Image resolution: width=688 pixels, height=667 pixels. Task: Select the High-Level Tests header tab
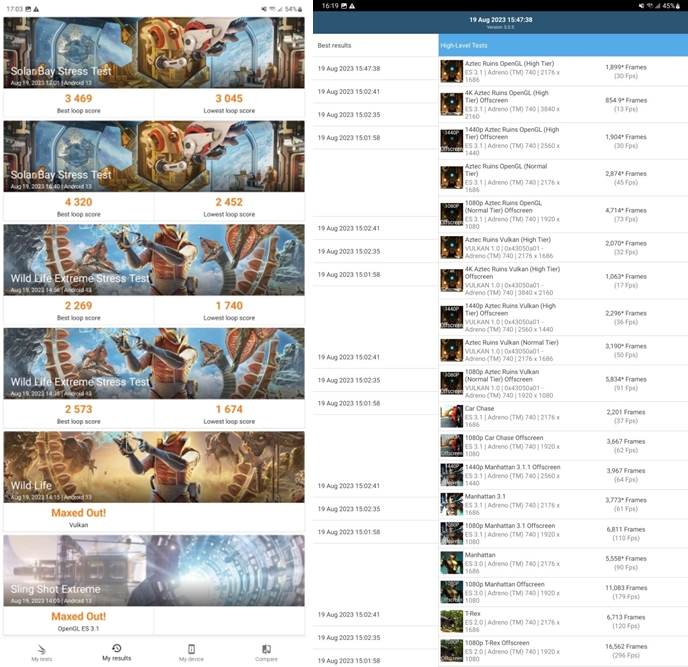point(563,45)
